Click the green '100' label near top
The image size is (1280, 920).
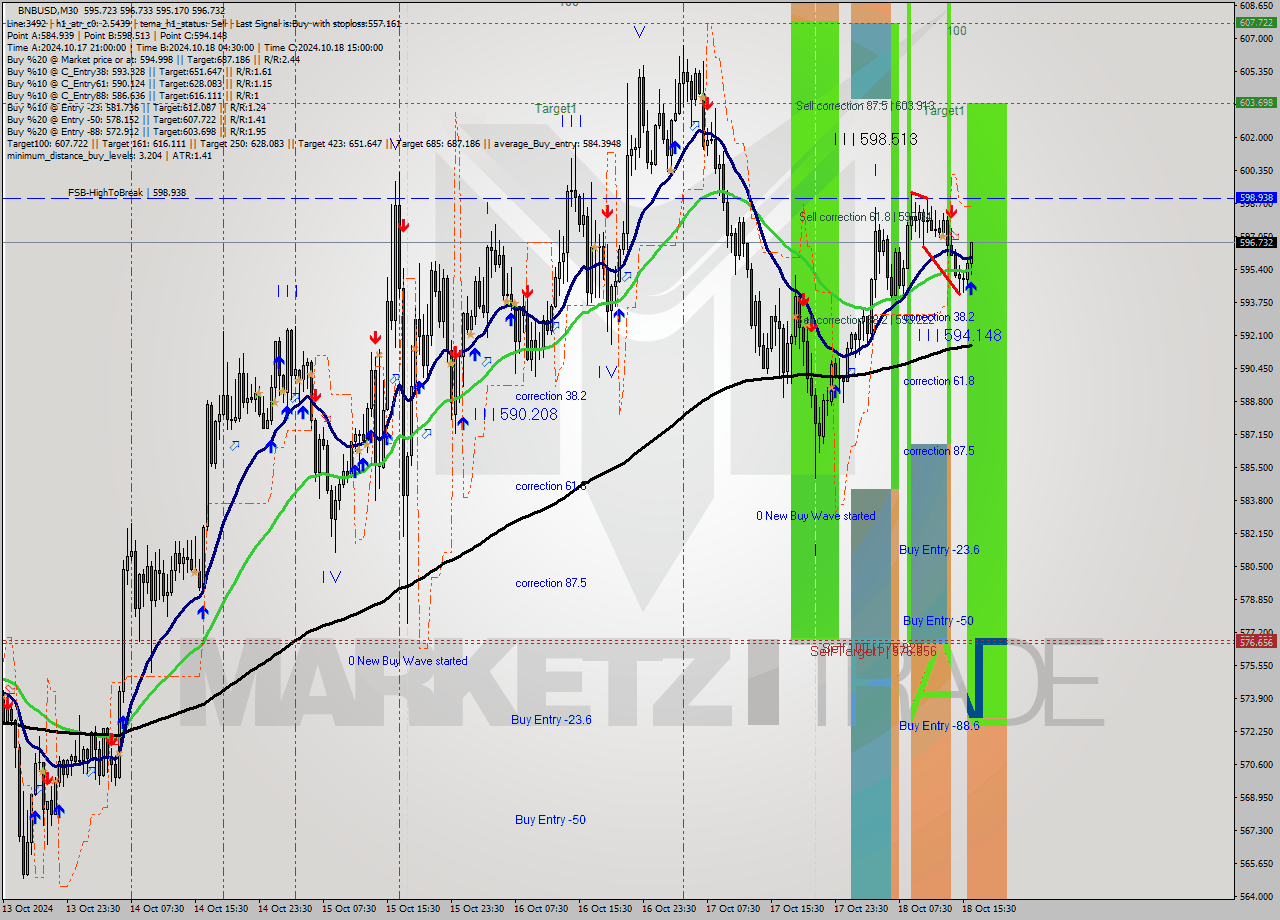(x=957, y=31)
